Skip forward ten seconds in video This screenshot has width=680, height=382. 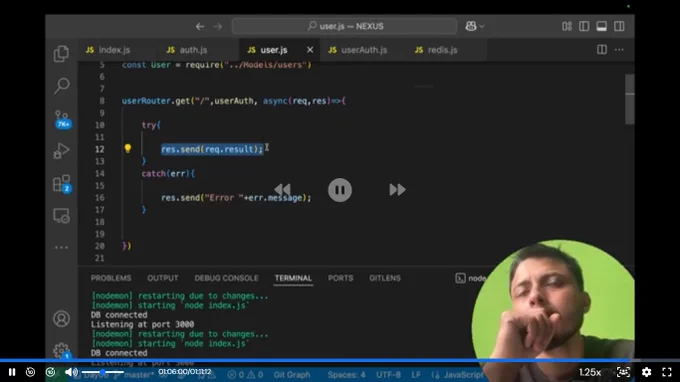tap(51, 372)
